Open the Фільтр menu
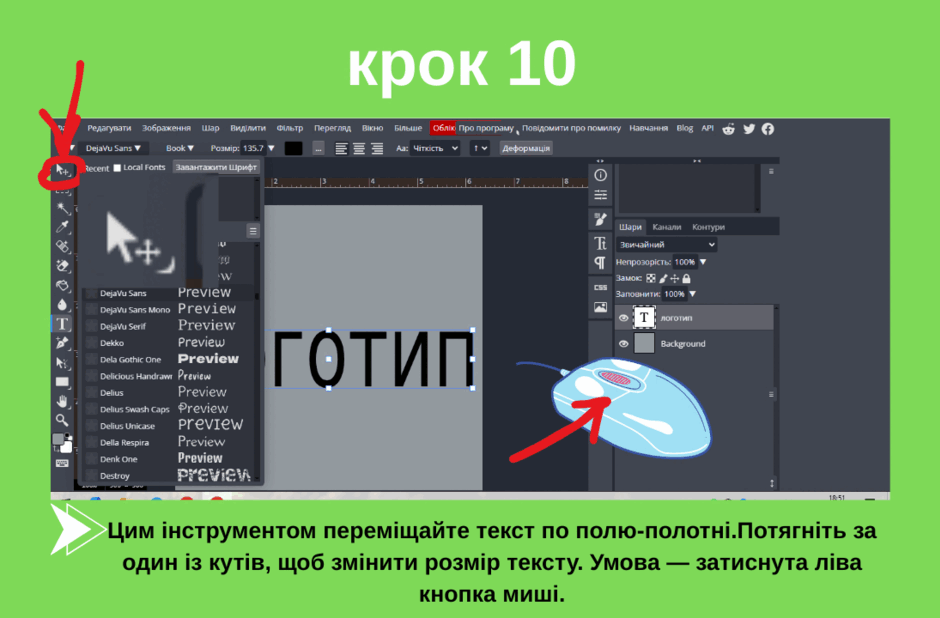 (290, 128)
